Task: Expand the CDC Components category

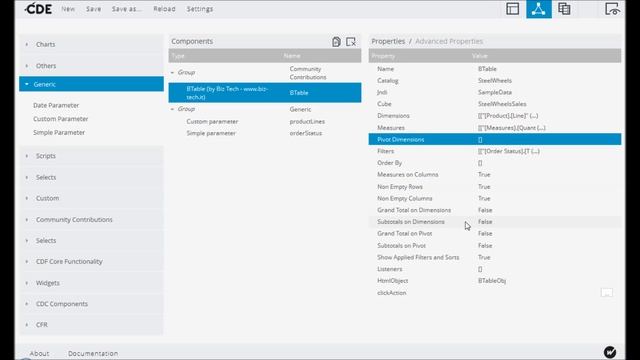Action: [91, 304]
